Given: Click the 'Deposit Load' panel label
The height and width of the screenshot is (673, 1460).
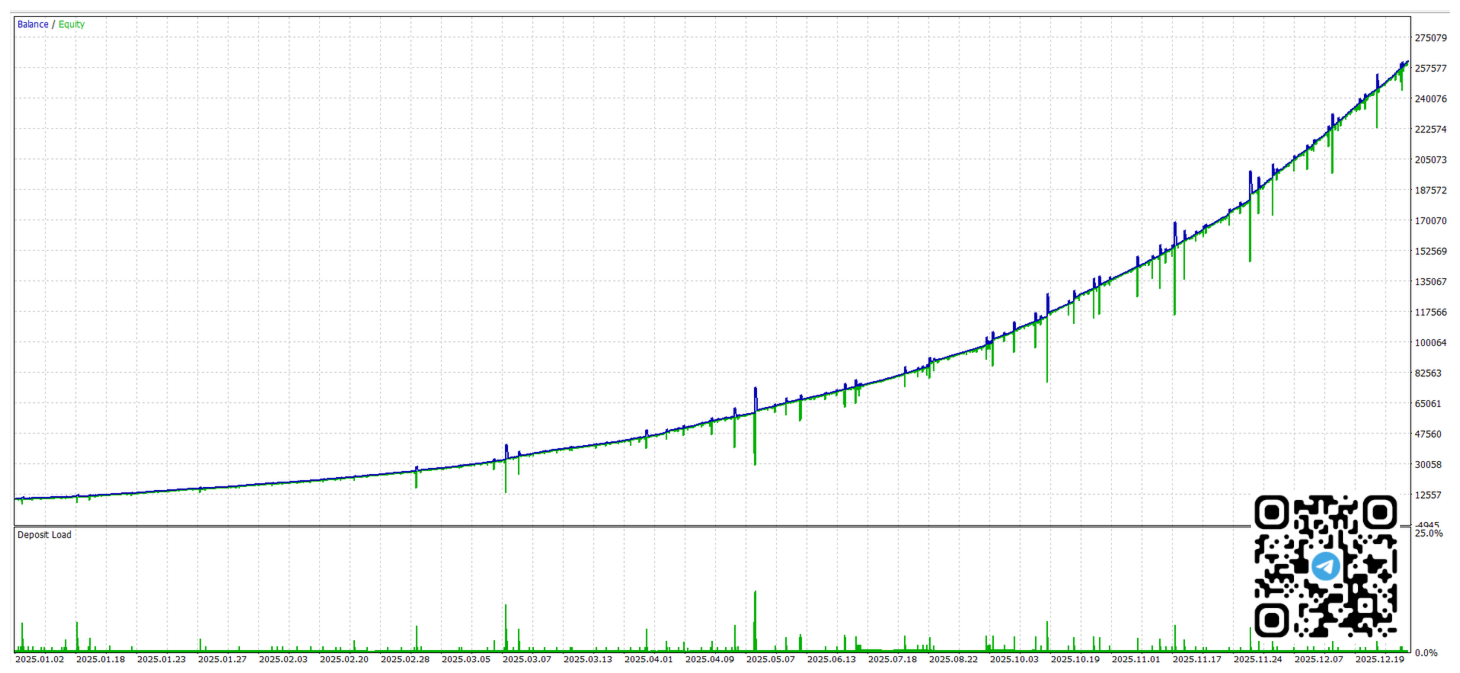Looking at the screenshot, I should tap(44, 535).
